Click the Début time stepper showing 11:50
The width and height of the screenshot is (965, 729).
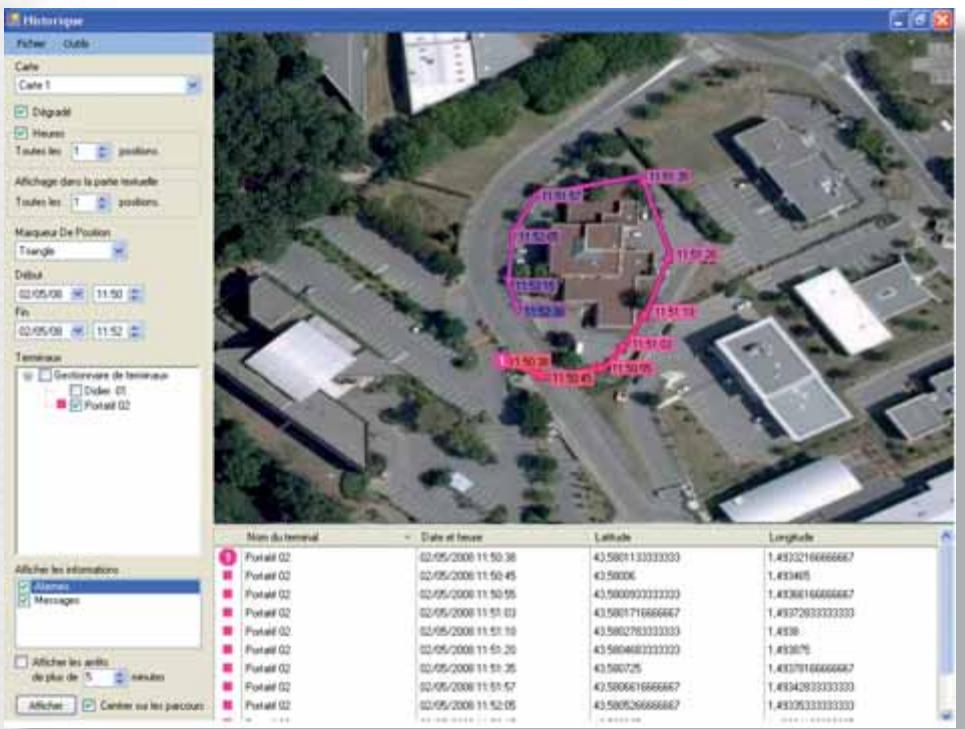click(x=135, y=294)
